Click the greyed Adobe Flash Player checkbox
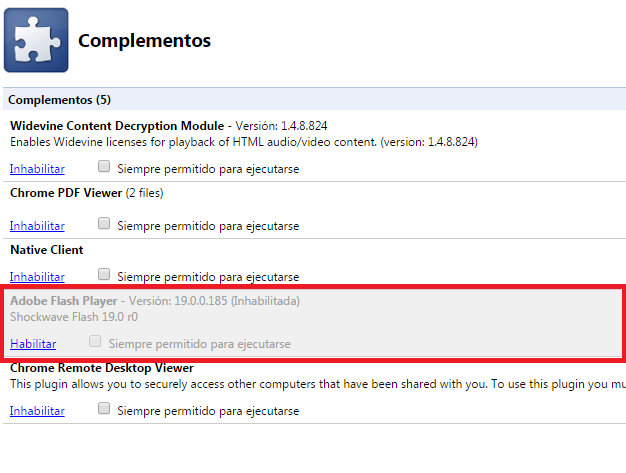The image size is (626, 473). point(96,342)
